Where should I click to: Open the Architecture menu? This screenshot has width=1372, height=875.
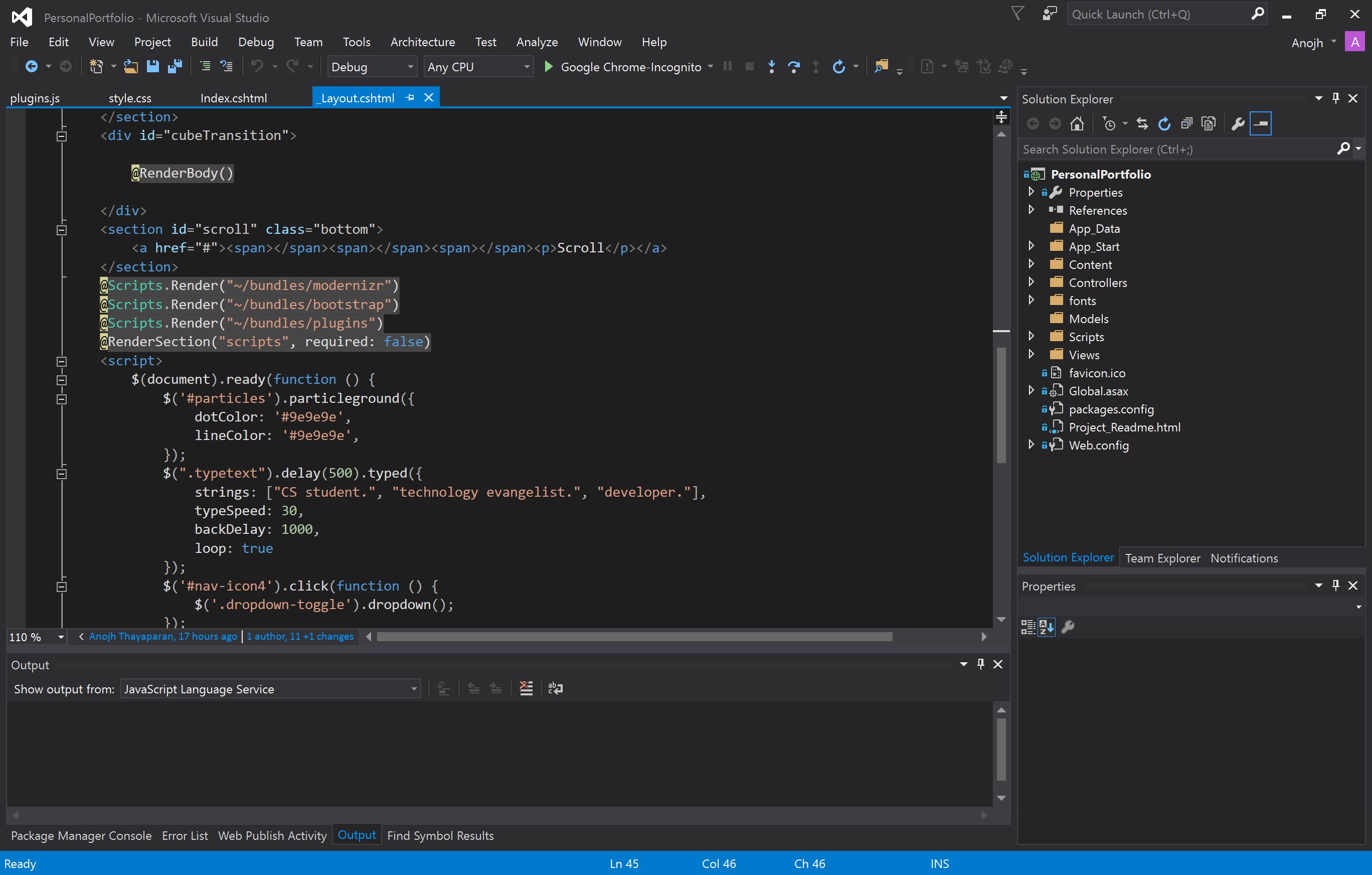[422, 42]
